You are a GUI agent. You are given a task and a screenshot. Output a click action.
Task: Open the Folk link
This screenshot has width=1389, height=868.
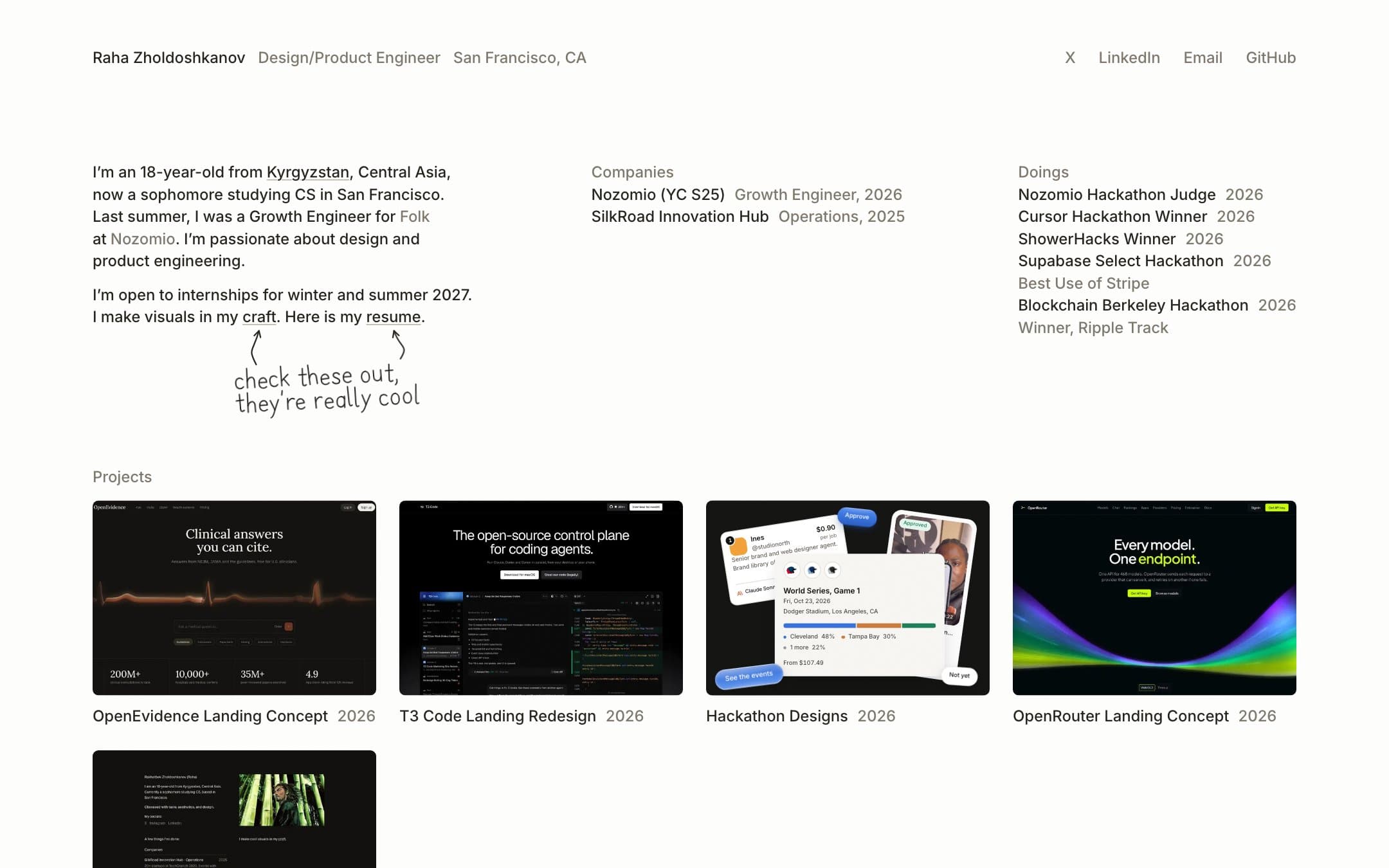(415, 217)
